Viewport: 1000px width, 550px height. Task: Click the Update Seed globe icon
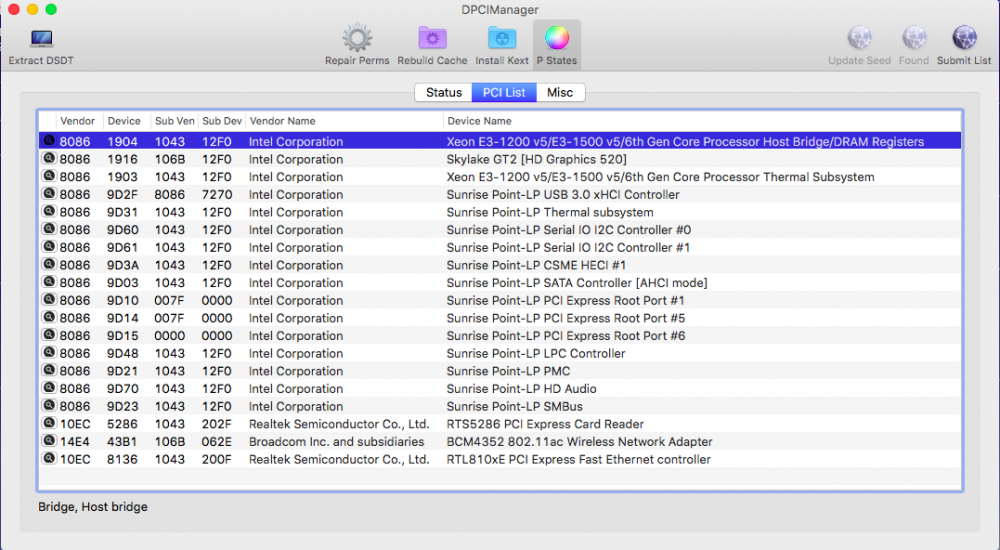pos(859,38)
